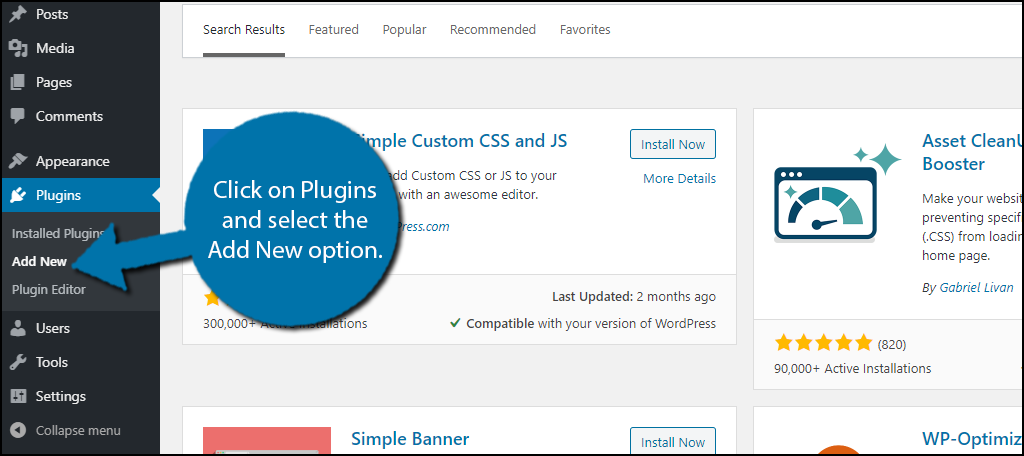The image size is (1024, 456).
Task: Open the Recommended plugins tab
Action: 493,29
